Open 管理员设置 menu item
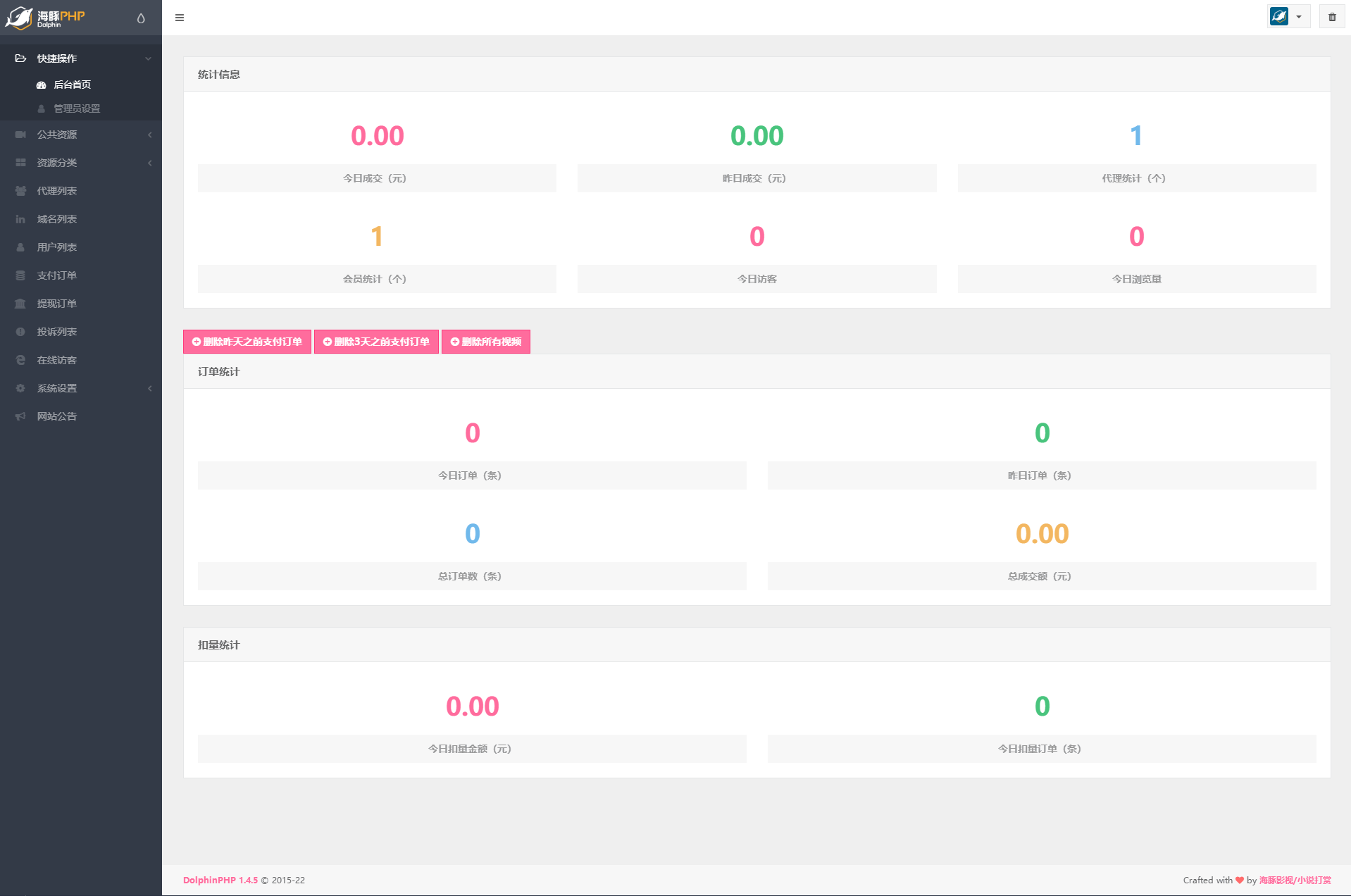1351x896 pixels. click(x=77, y=108)
